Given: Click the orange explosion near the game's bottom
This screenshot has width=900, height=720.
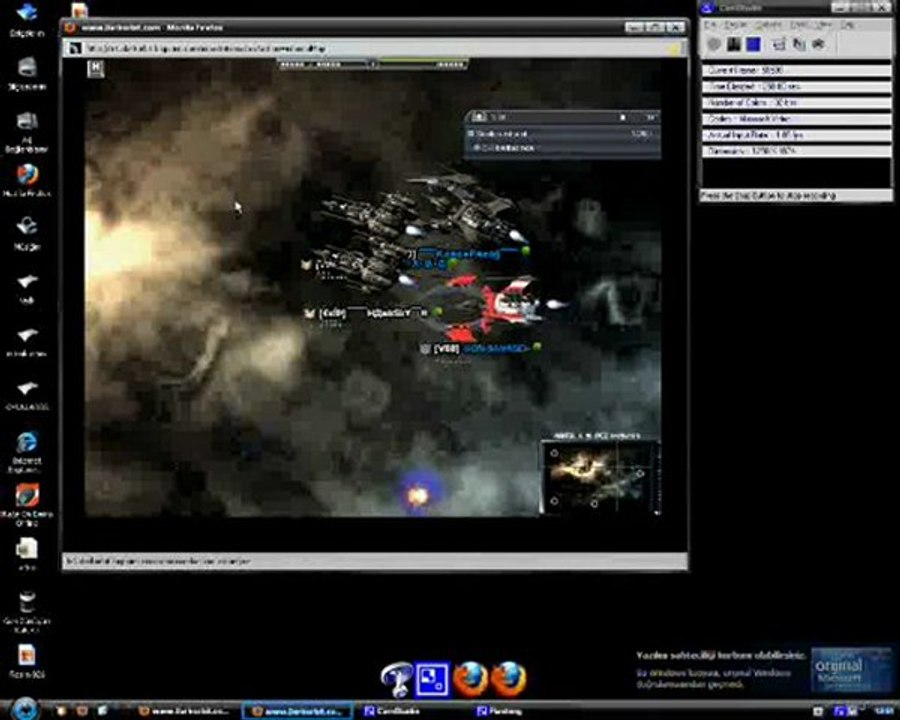Looking at the screenshot, I should point(418,496).
